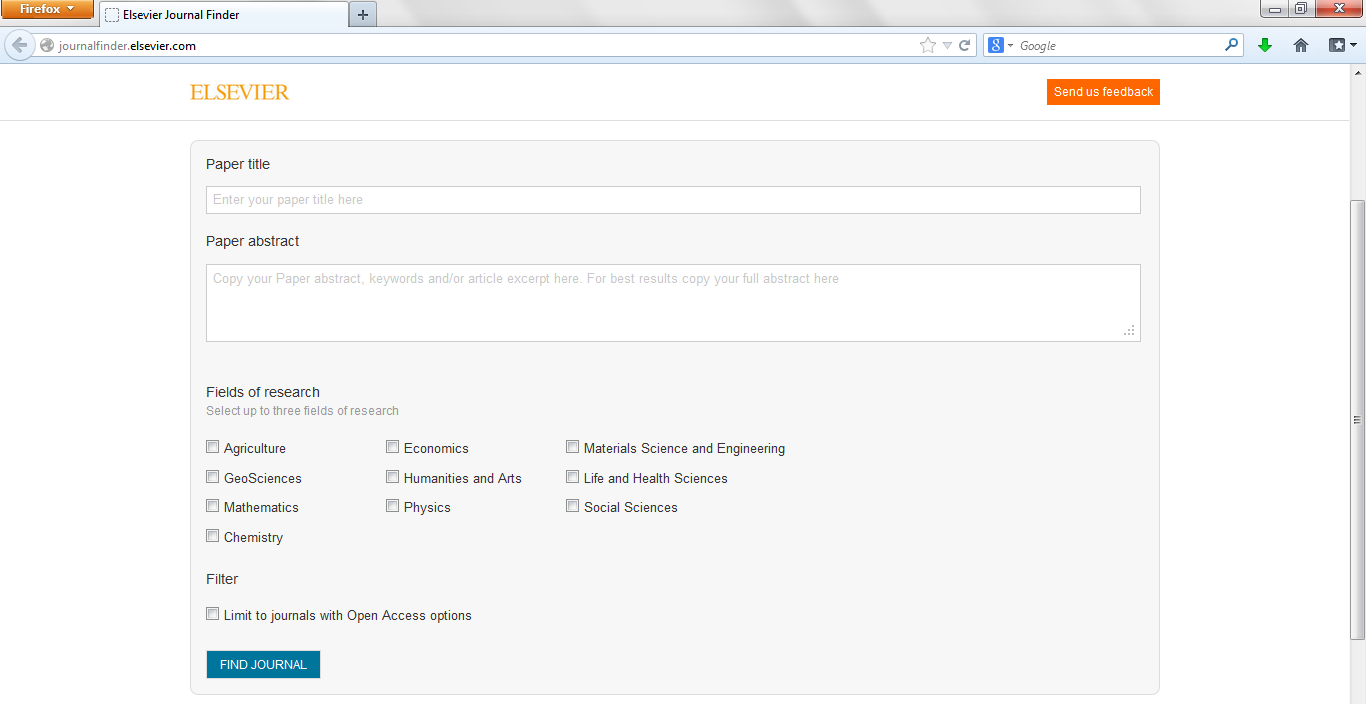The width and height of the screenshot is (1366, 704).
Task: Check the Agriculture field checkbox
Action: [212, 447]
